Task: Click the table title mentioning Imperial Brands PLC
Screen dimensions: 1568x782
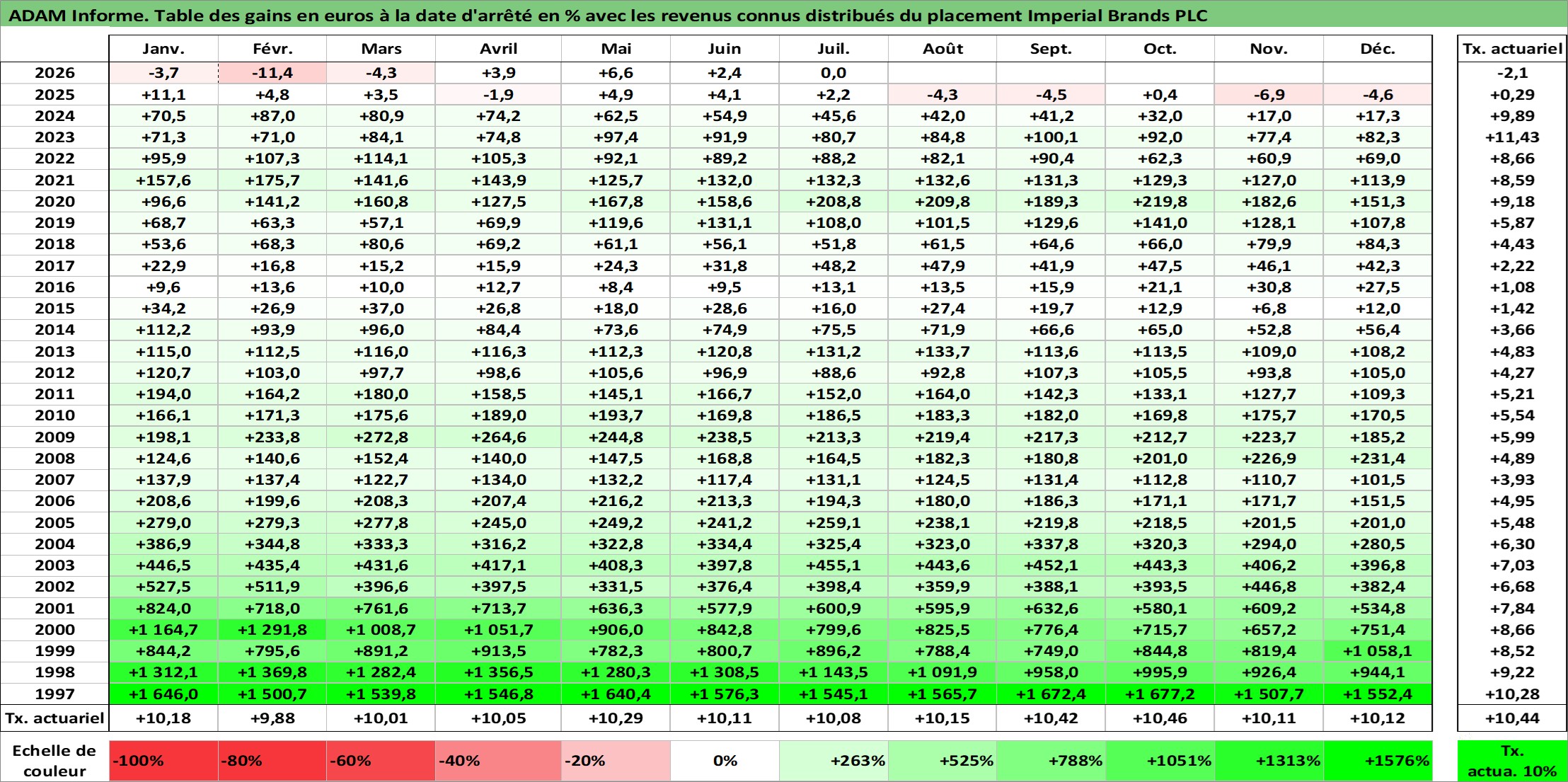Action: [x=609, y=16]
